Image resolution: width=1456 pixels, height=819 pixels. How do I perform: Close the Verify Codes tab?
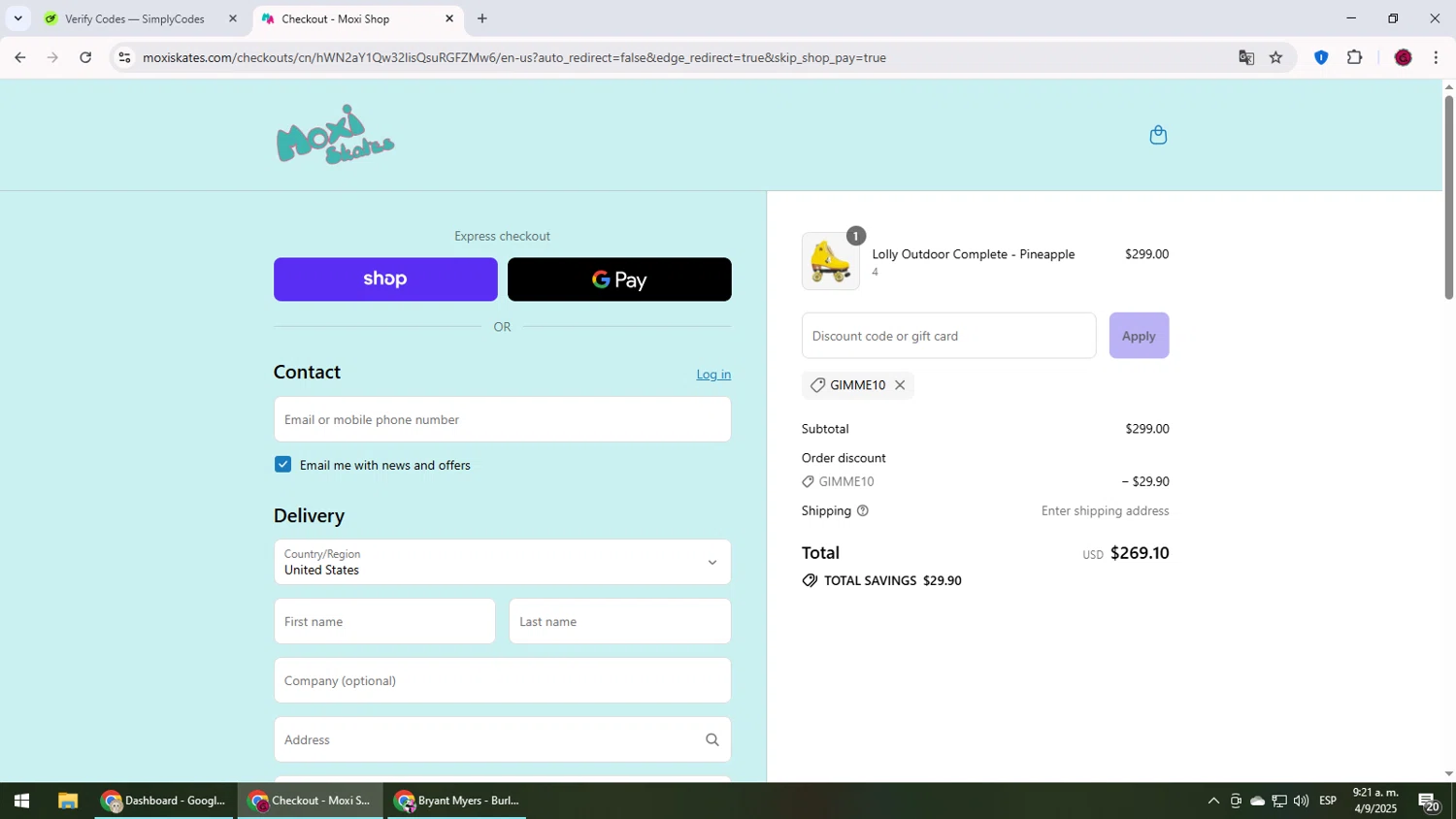[x=232, y=18]
